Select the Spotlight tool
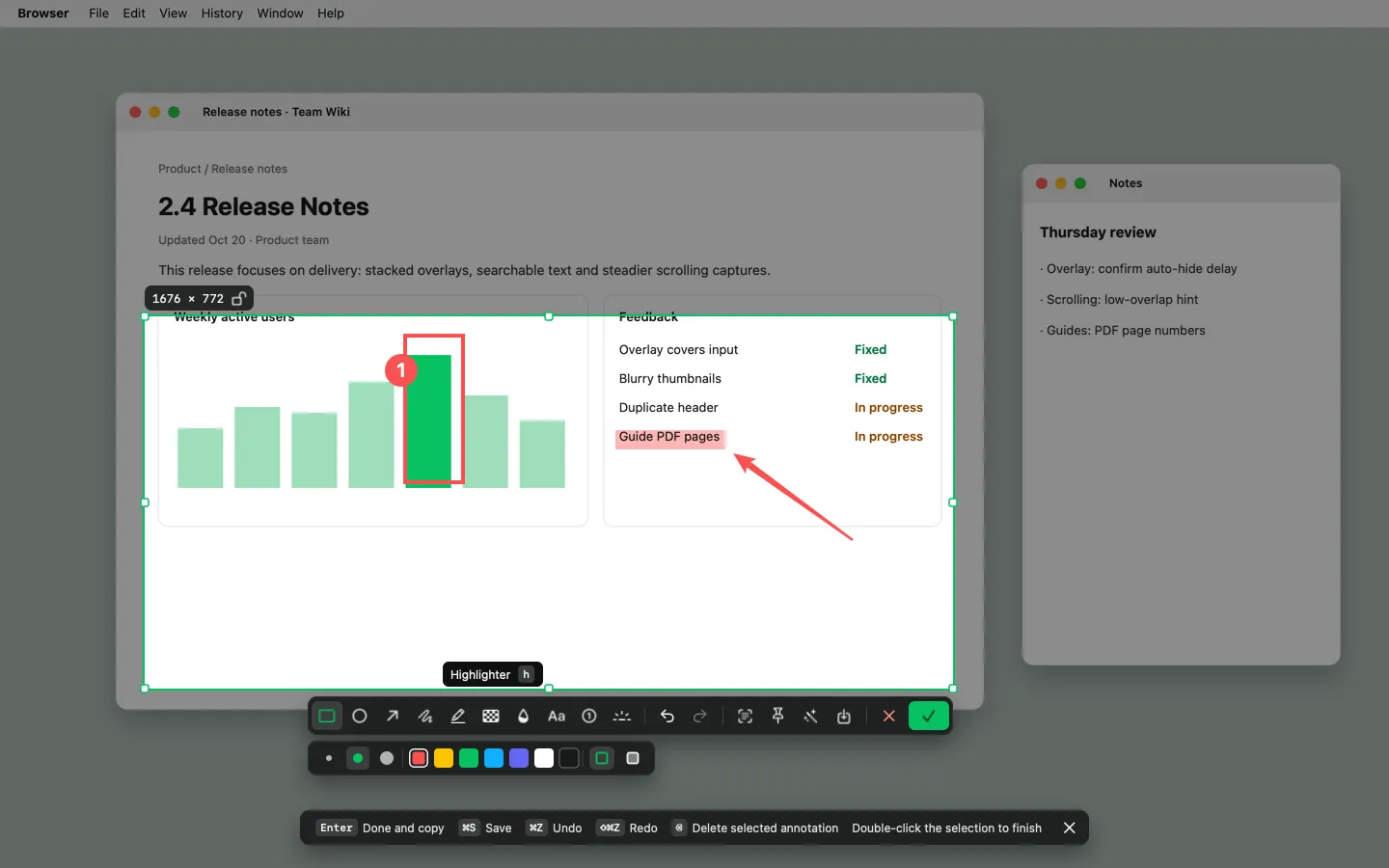Viewport: 1389px width, 868px height. (x=622, y=717)
